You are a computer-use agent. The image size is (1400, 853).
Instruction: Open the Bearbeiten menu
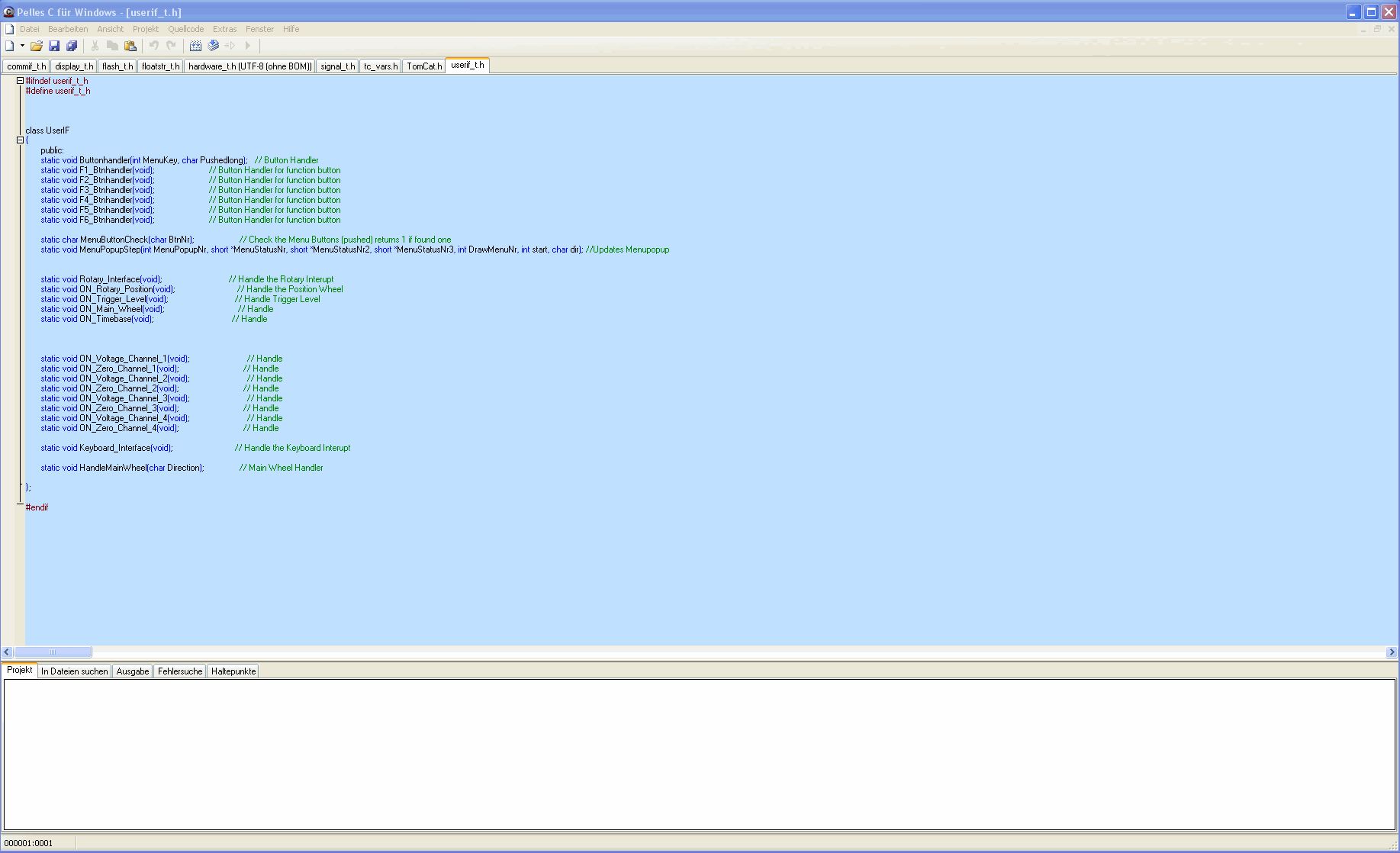coord(68,29)
